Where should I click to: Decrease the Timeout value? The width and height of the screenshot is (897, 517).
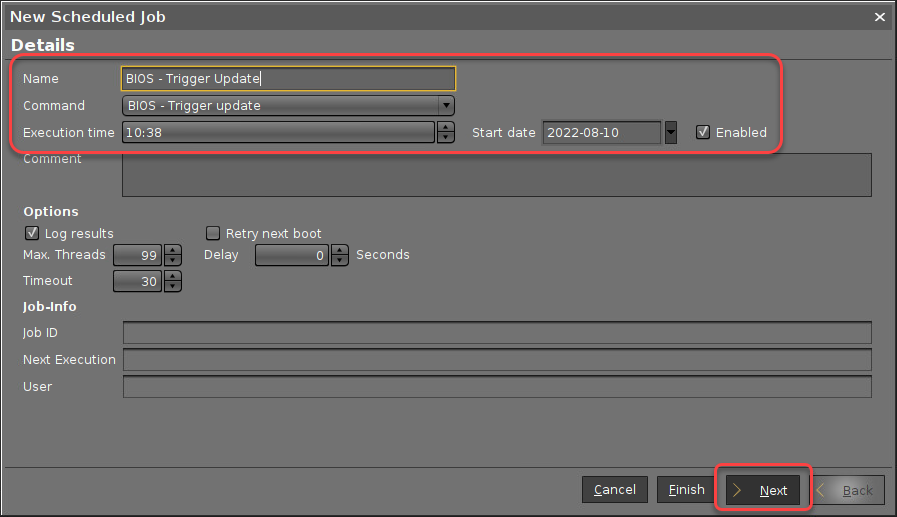pos(172,287)
